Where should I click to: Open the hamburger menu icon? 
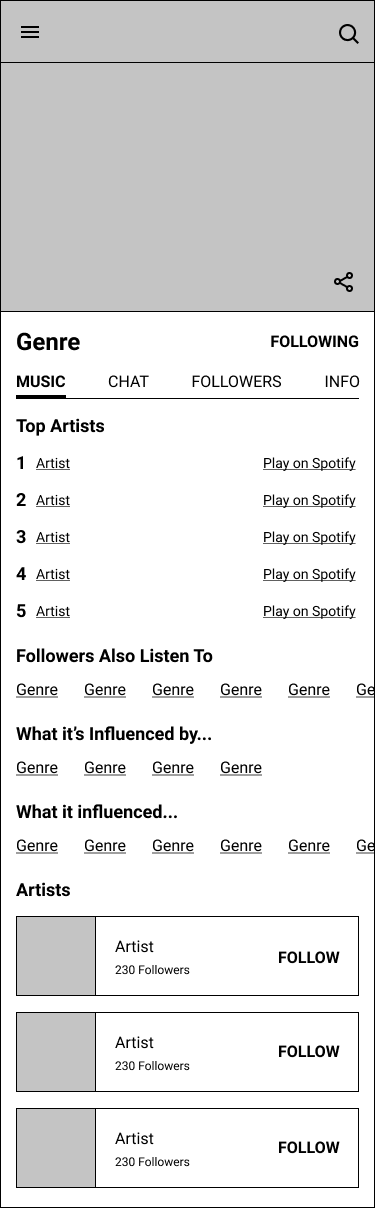click(30, 32)
